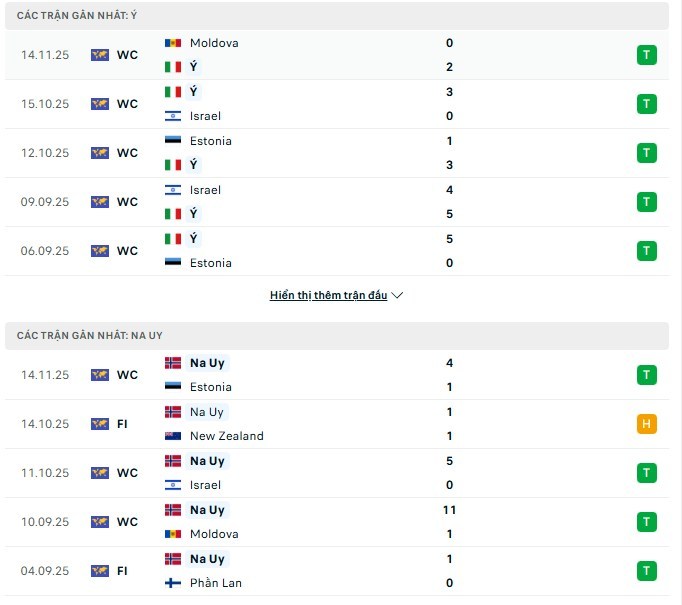Open the Na Uy vs New Zealand match row
The height and width of the screenshot is (605, 682).
(x=340, y=424)
